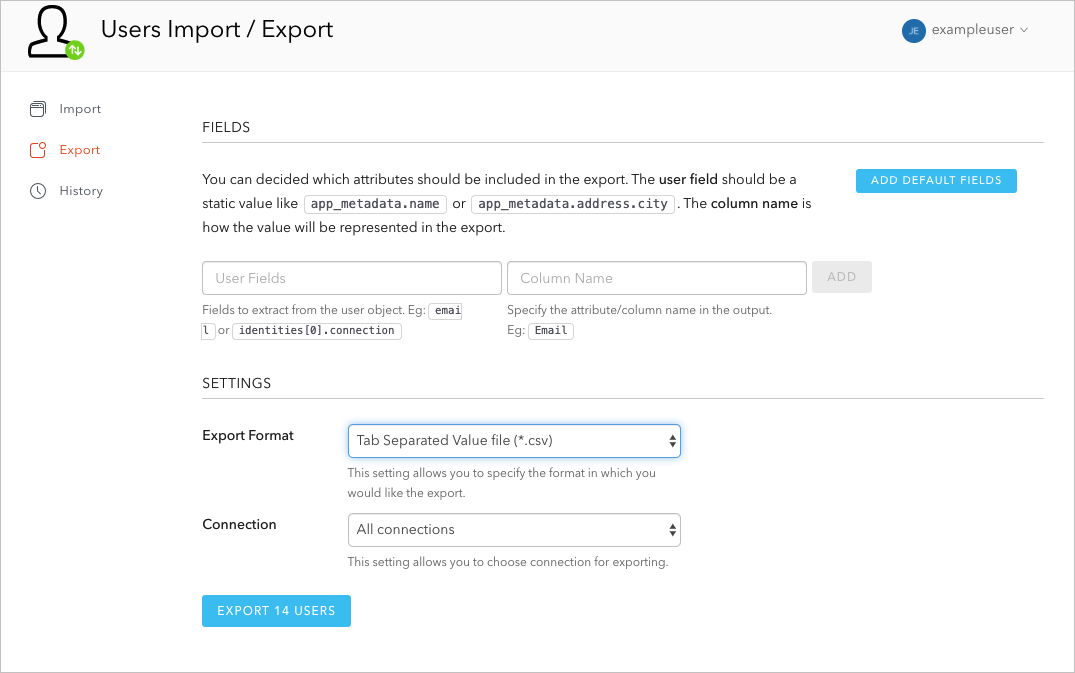Click the SETTINGS section heading

click(x=237, y=383)
